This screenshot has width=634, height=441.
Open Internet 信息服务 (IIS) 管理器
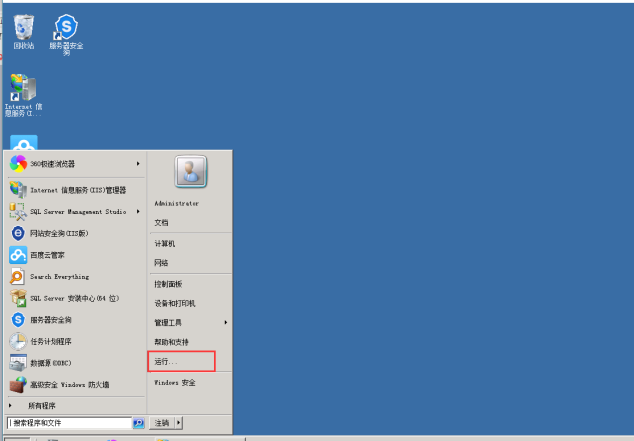(76, 190)
